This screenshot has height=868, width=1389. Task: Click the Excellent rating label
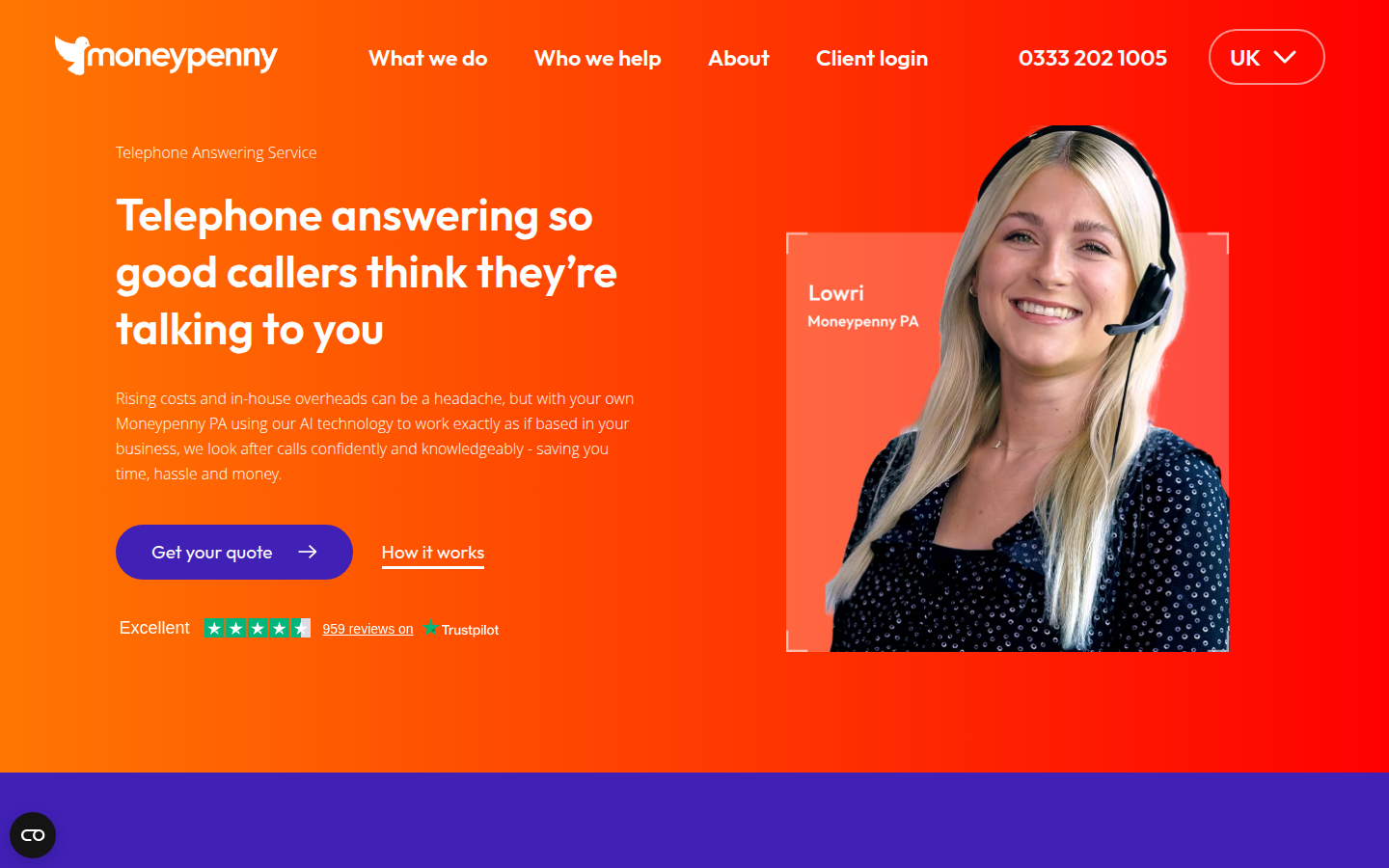[154, 628]
